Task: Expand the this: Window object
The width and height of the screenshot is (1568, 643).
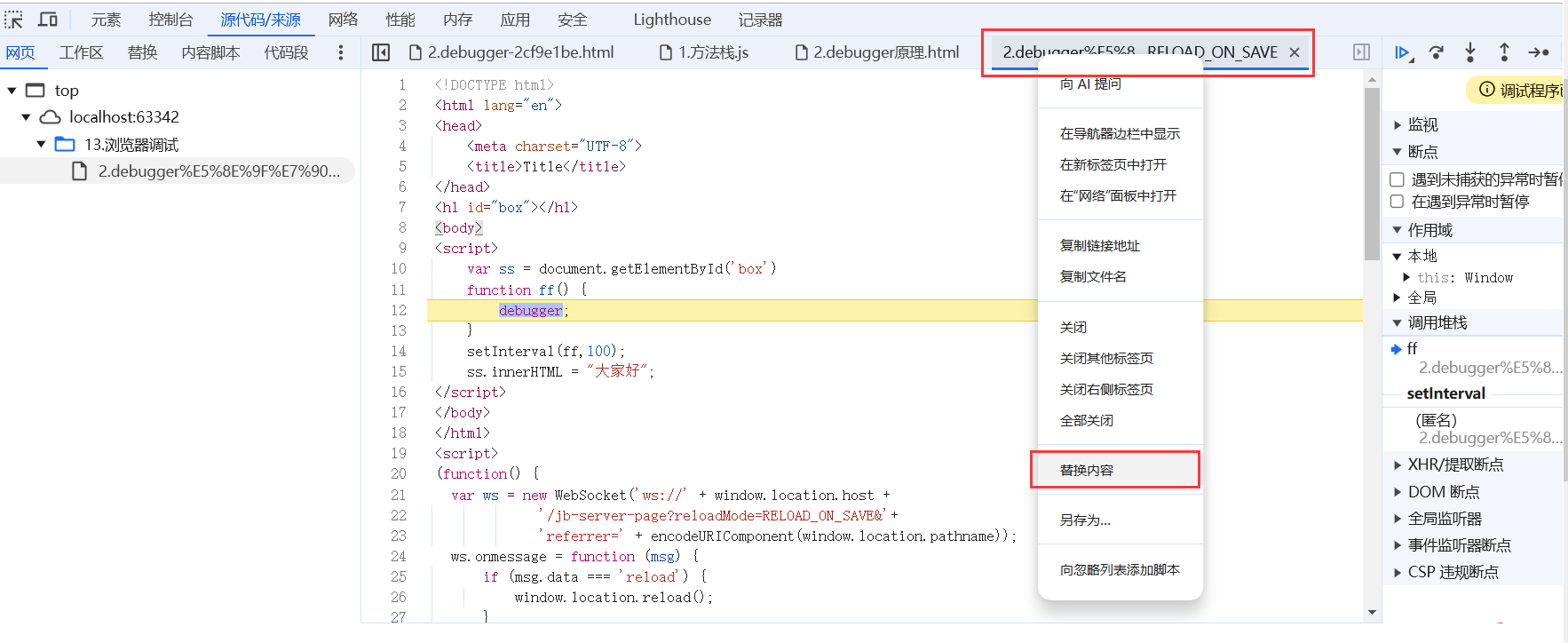Action: click(1406, 277)
